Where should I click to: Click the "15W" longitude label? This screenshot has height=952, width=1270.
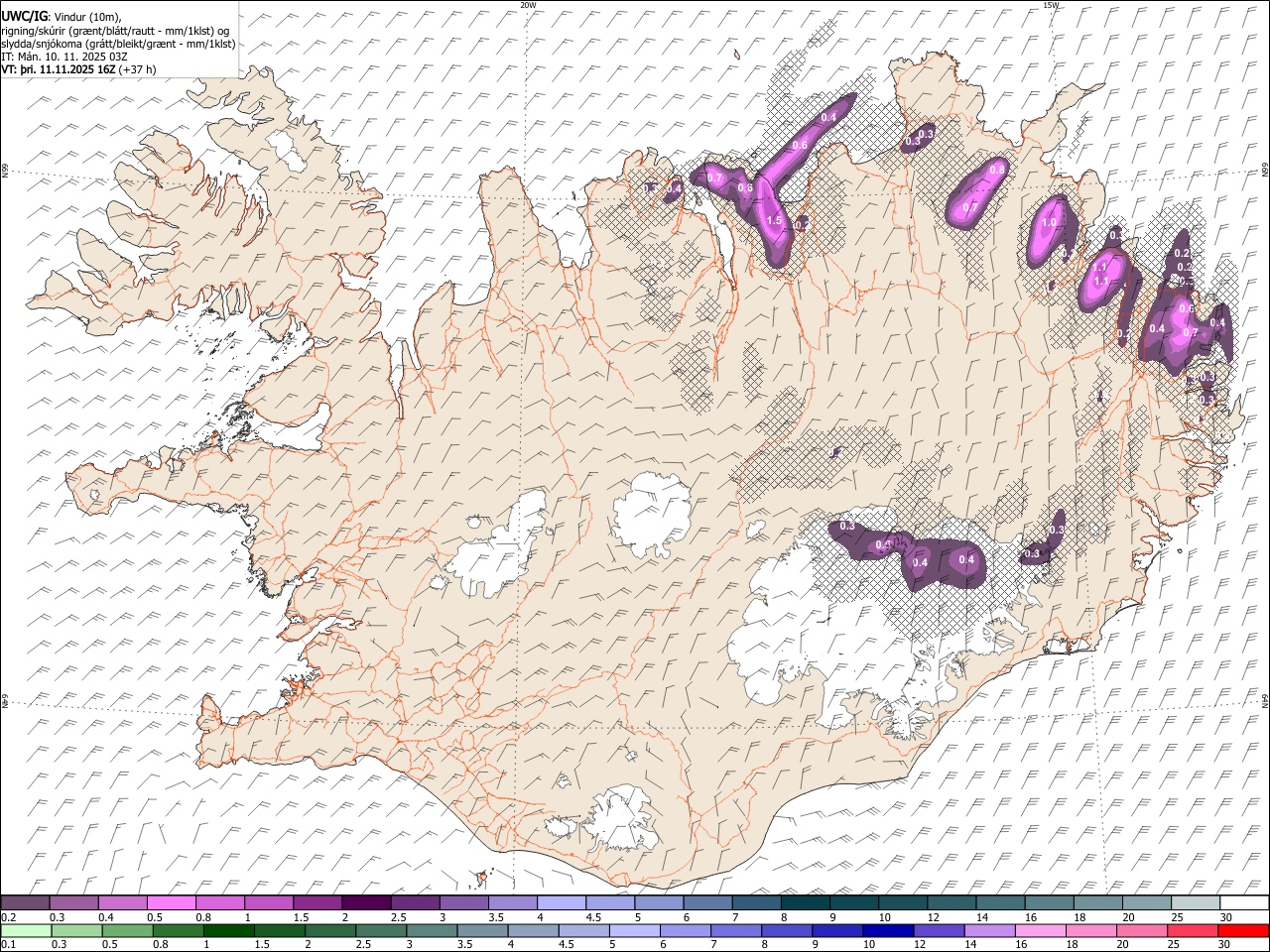(x=1051, y=5)
